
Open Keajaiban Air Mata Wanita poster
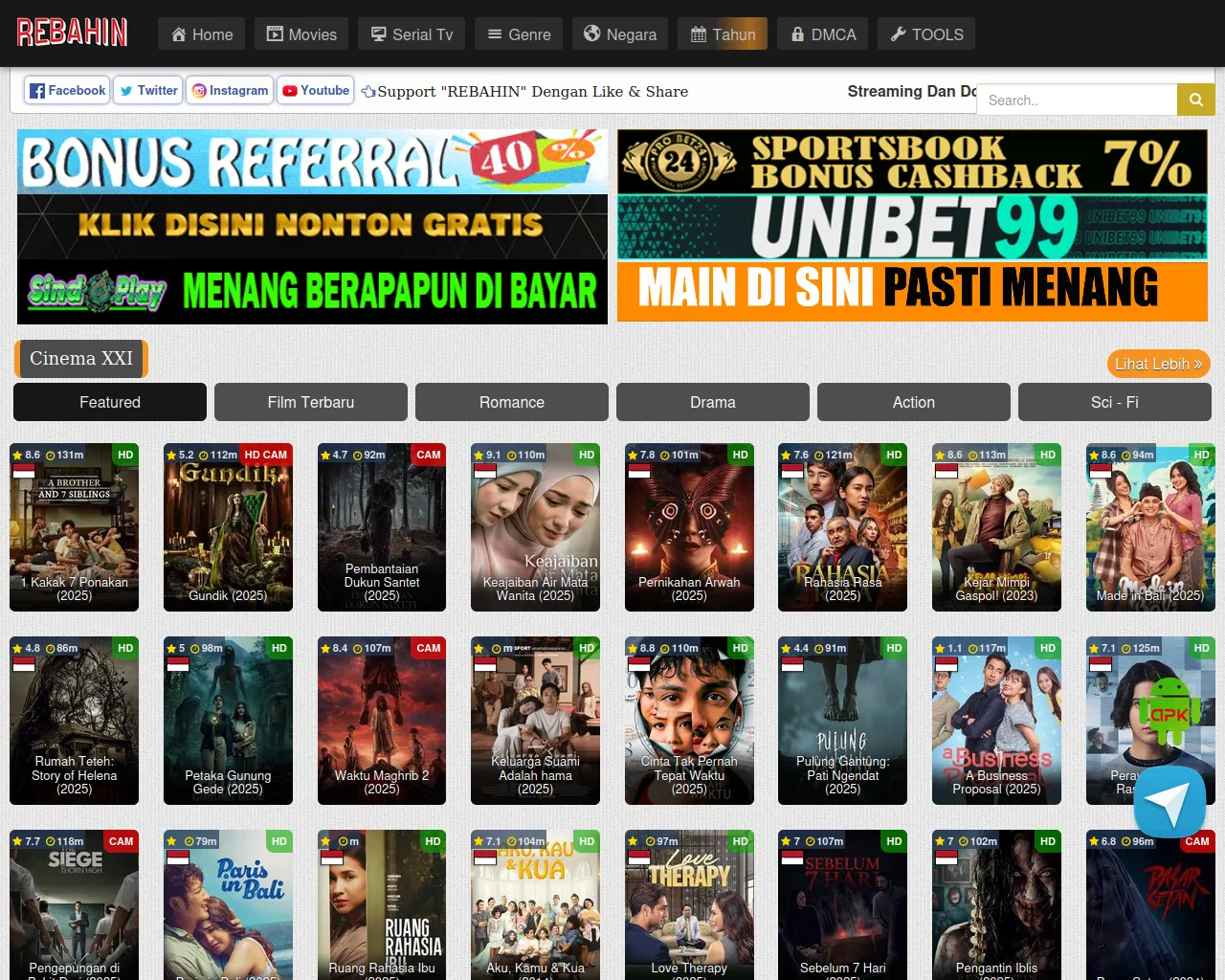(535, 527)
